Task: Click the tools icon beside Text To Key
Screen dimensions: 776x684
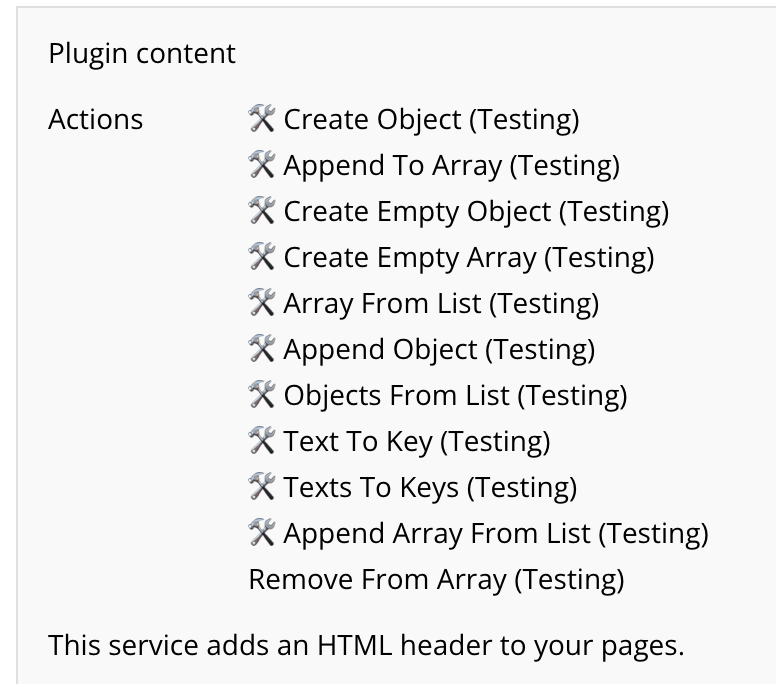Action: [x=261, y=441]
